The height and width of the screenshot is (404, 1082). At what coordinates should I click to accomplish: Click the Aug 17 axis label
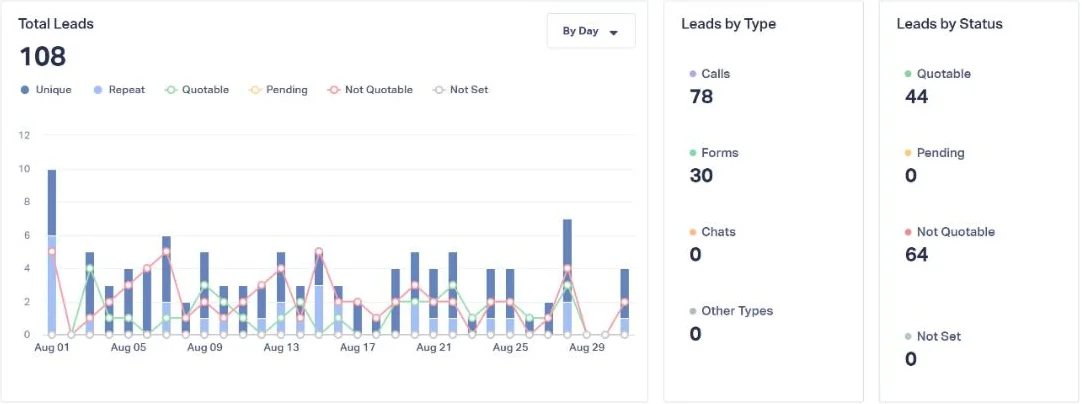tap(357, 347)
